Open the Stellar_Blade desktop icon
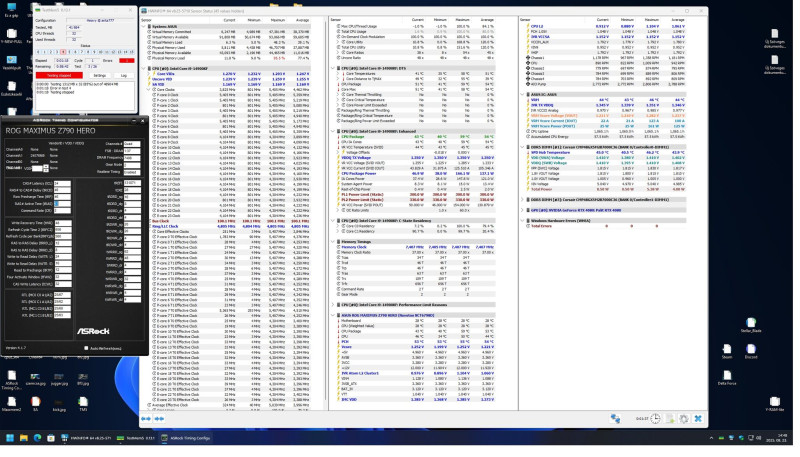 tap(751, 325)
